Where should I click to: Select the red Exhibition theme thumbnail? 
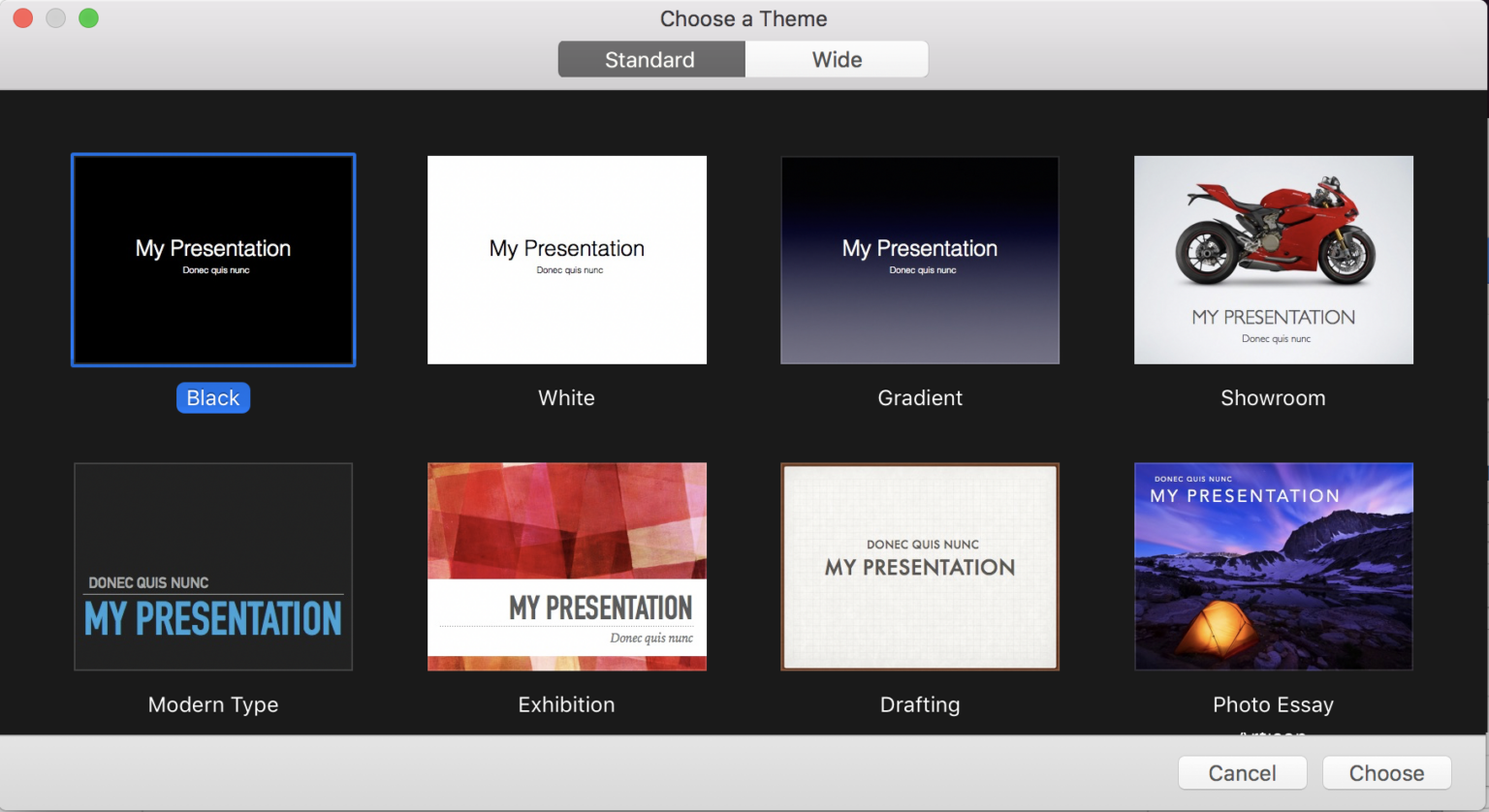[x=566, y=567]
